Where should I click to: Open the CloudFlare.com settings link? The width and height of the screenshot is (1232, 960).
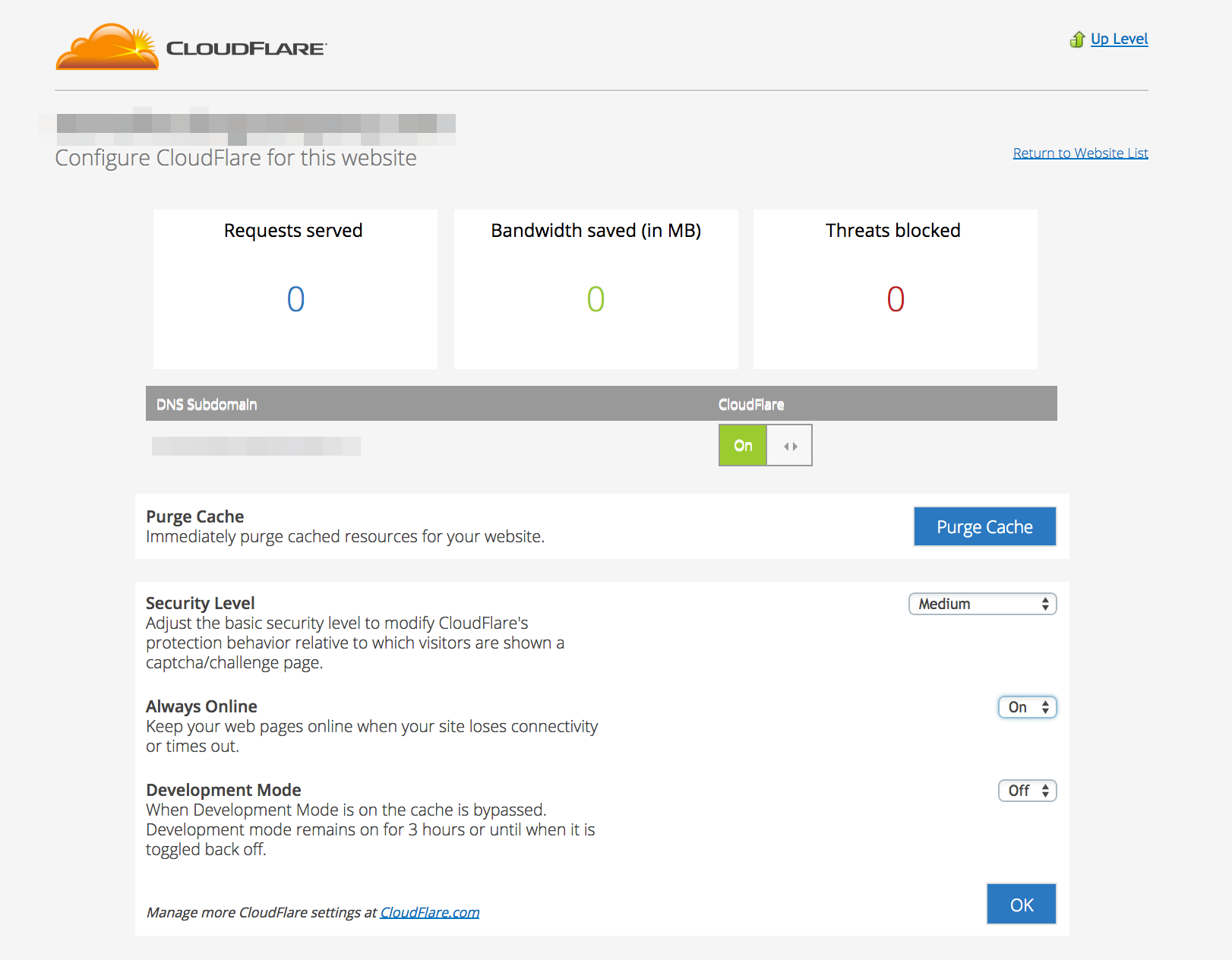[430, 912]
